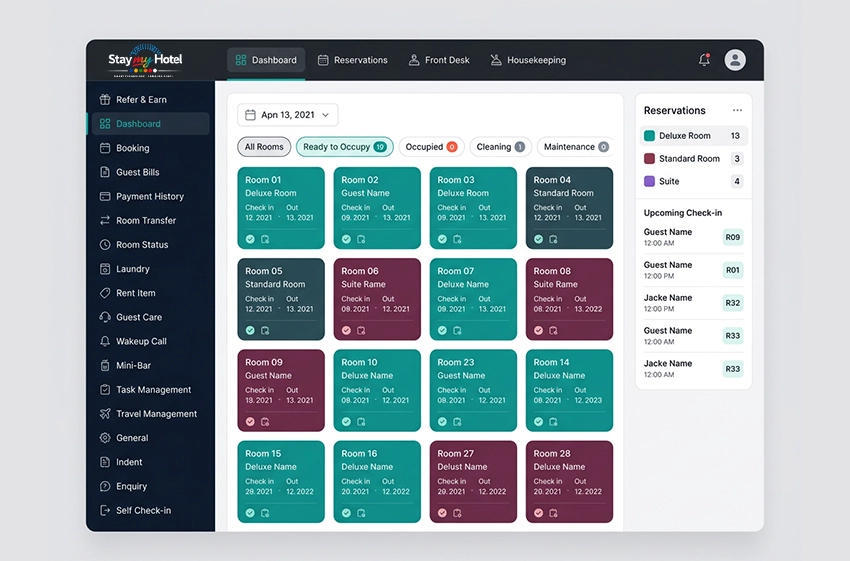Open the Room 10 card
Image resolution: width=850 pixels, height=561 pixels.
click(377, 390)
